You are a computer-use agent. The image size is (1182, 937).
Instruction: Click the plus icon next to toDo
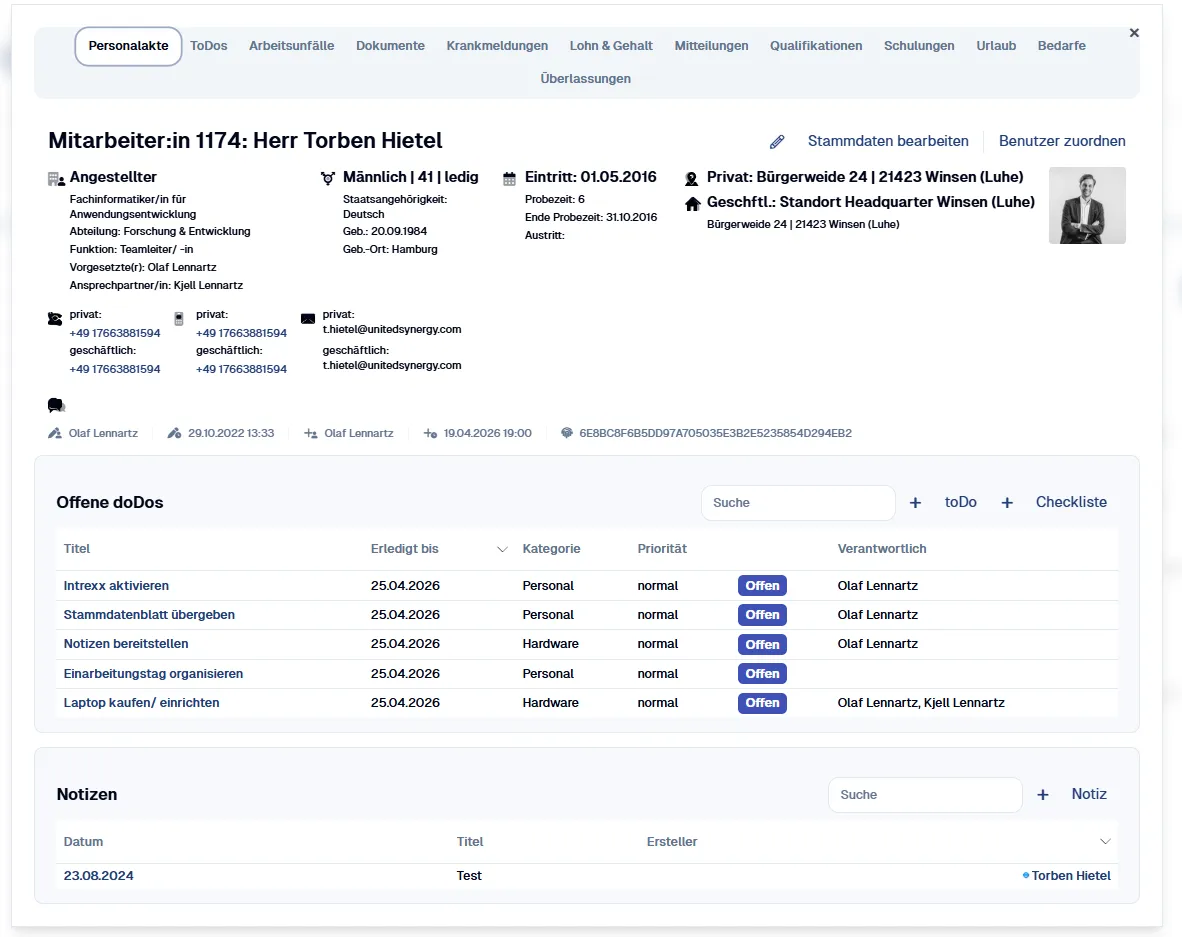pos(915,503)
